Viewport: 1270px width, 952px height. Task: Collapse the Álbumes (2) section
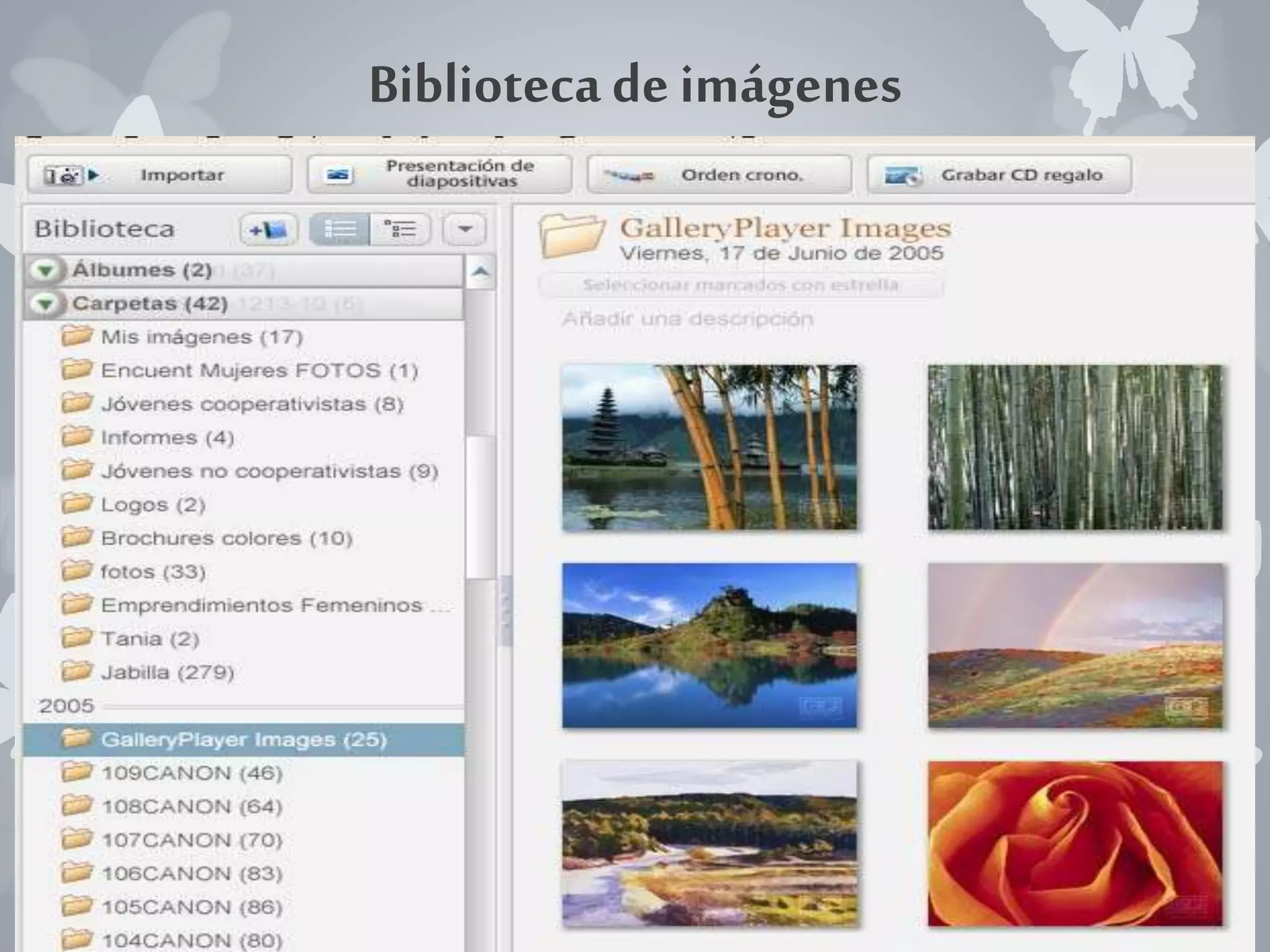[x=45, y=270]
